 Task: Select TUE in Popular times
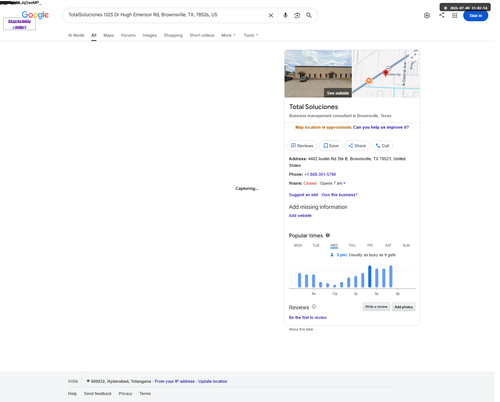[316, 245]
